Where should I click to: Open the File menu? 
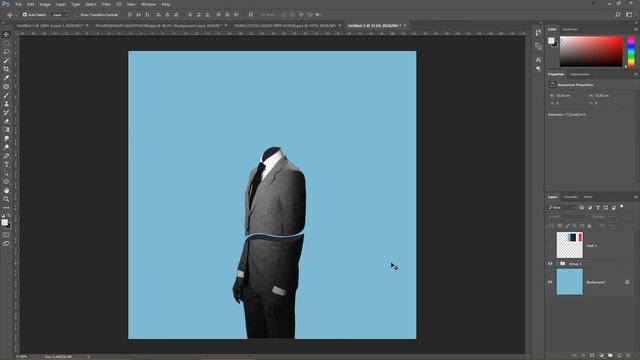[19, 4]
